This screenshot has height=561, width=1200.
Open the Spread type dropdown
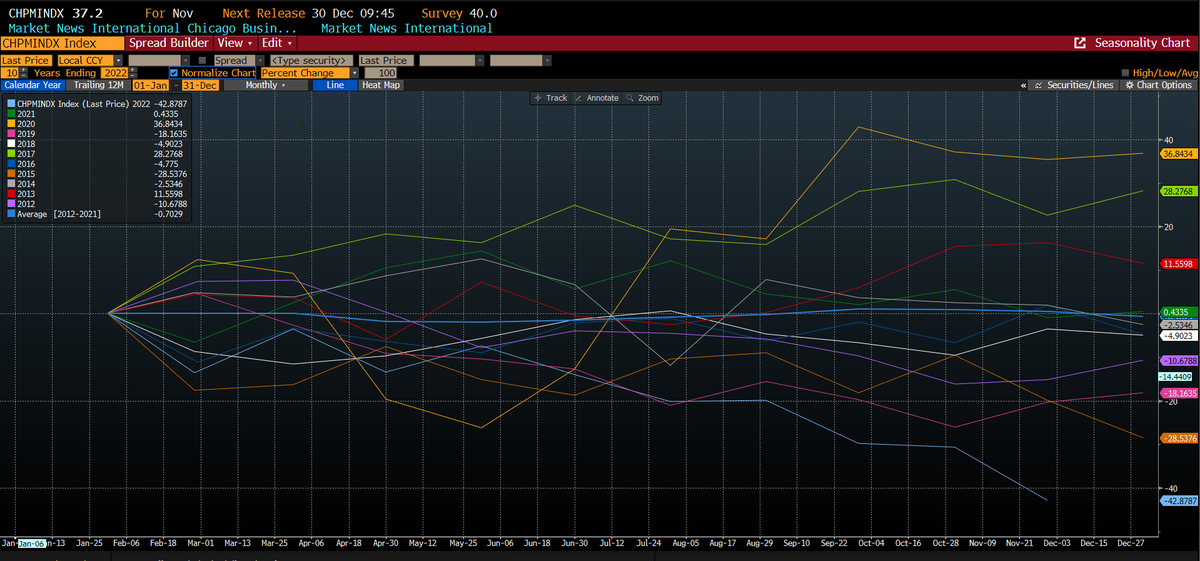coord(260,60)
